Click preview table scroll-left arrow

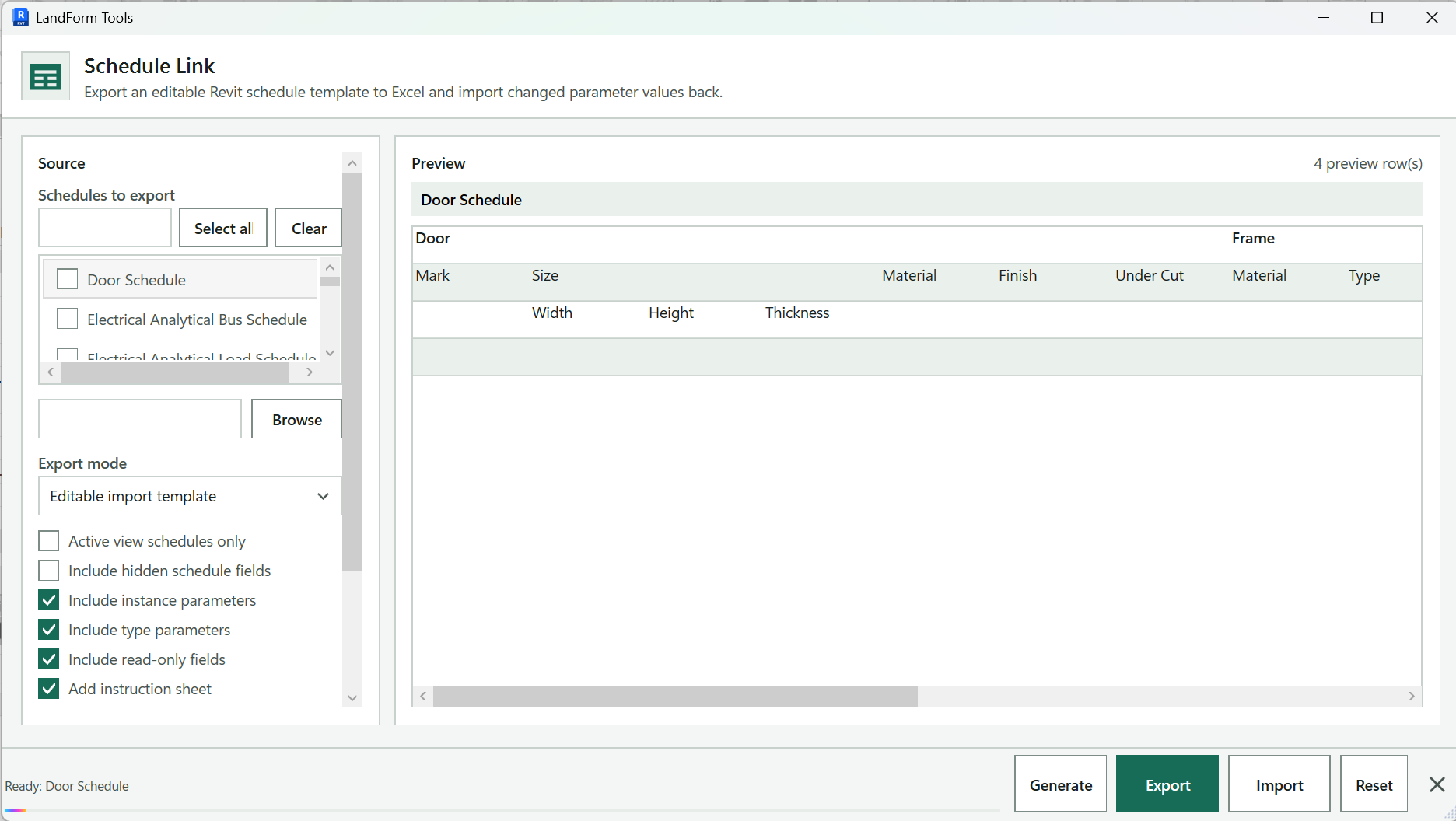pos(423,697)
